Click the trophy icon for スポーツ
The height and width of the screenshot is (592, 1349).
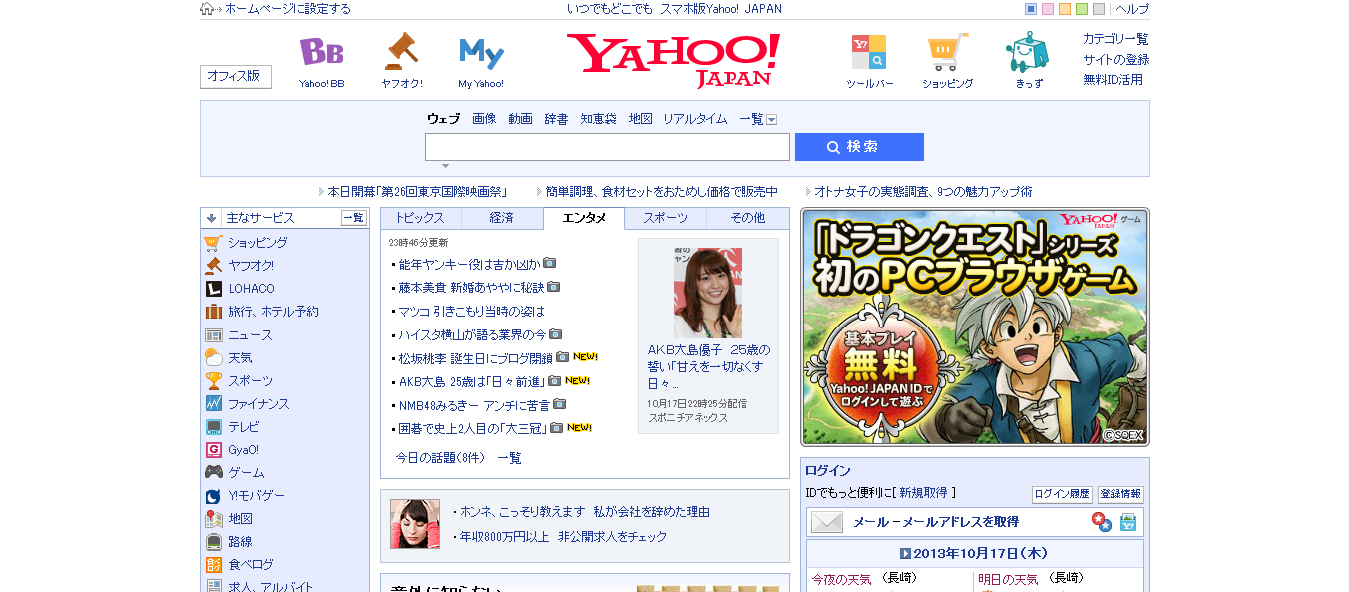[213, 381]
